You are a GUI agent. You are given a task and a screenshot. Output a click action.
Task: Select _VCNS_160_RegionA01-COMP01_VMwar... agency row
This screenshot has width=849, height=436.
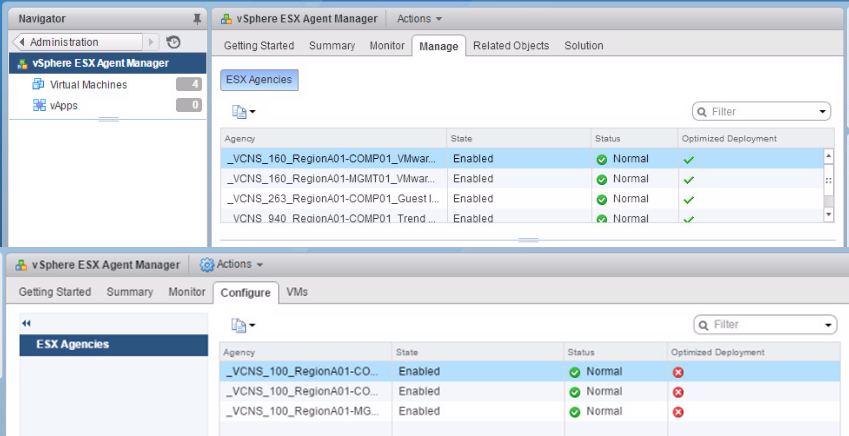pos(522,159)
